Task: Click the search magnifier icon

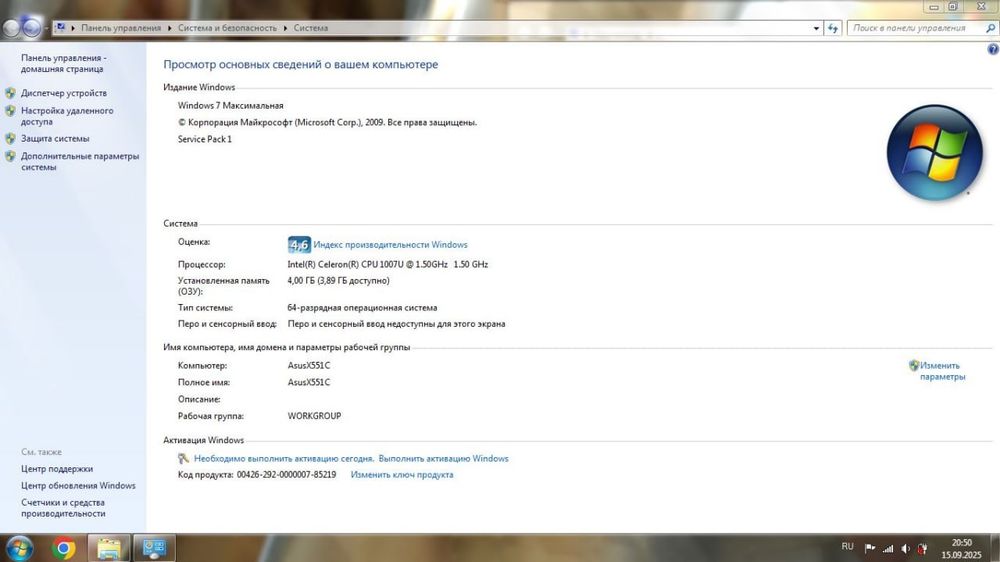Action: (990, 28)
